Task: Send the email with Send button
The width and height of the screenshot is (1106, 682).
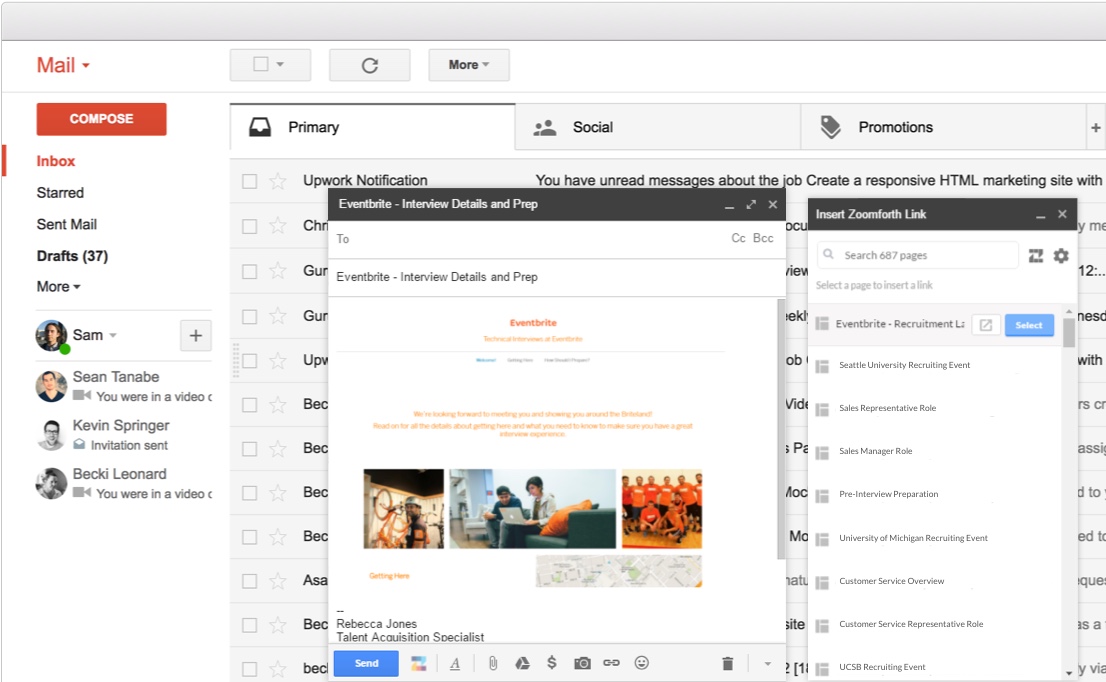Action: coord(366,664)
